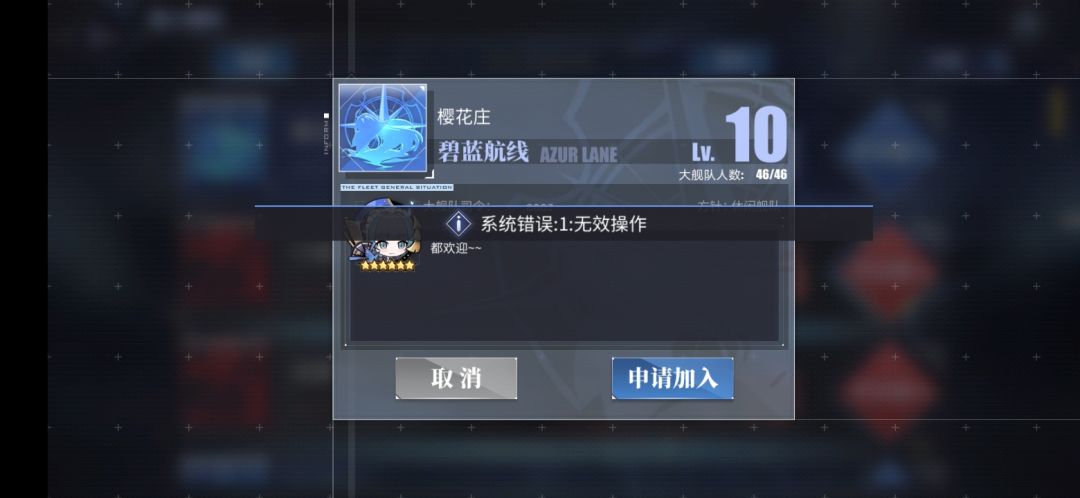Click the guild name 樱花庄
The height and width of the screenshot is (498, 1080).
[464, 116]
